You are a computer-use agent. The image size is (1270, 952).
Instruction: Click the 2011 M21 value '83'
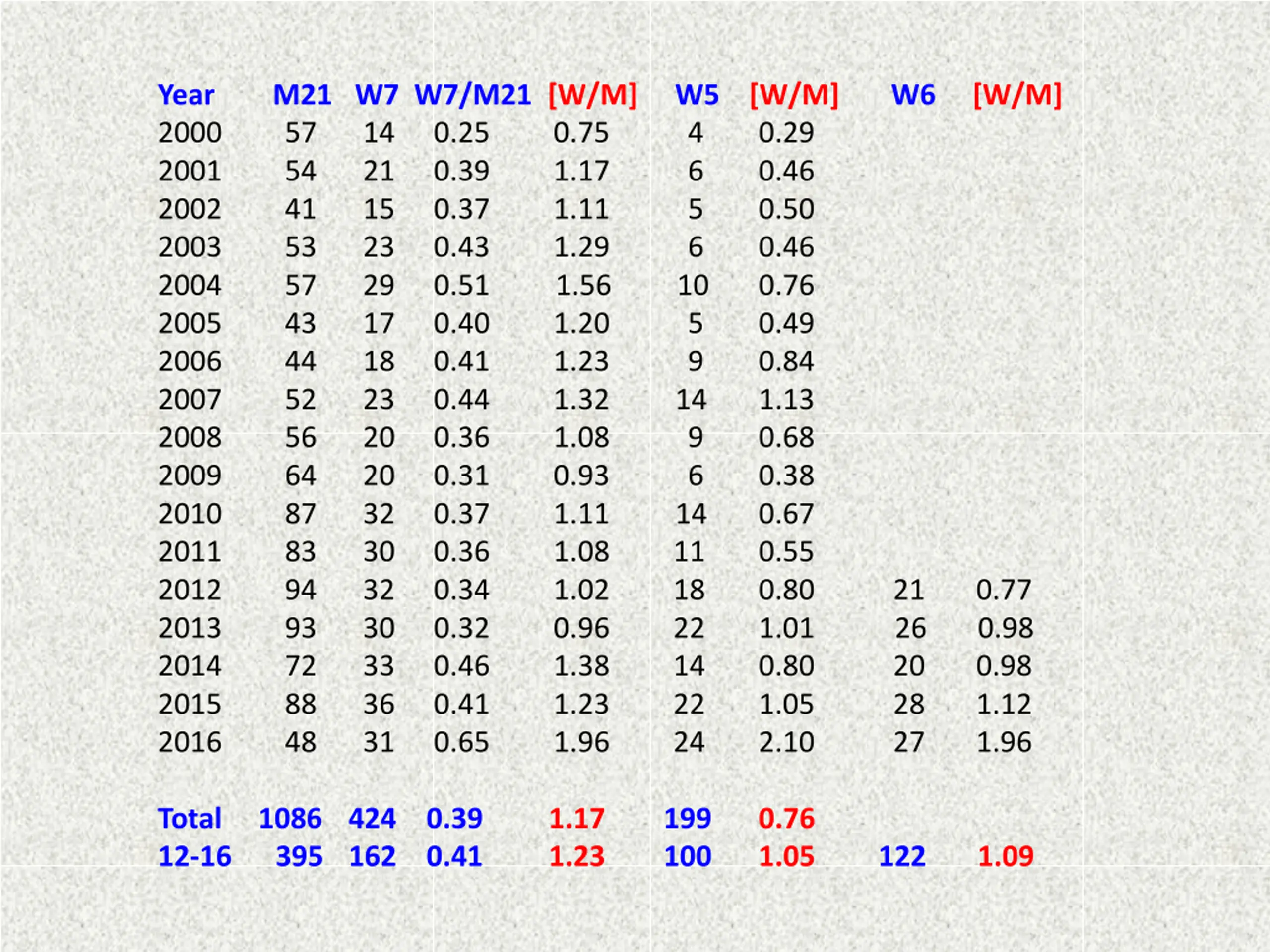(x=300, y=551)
